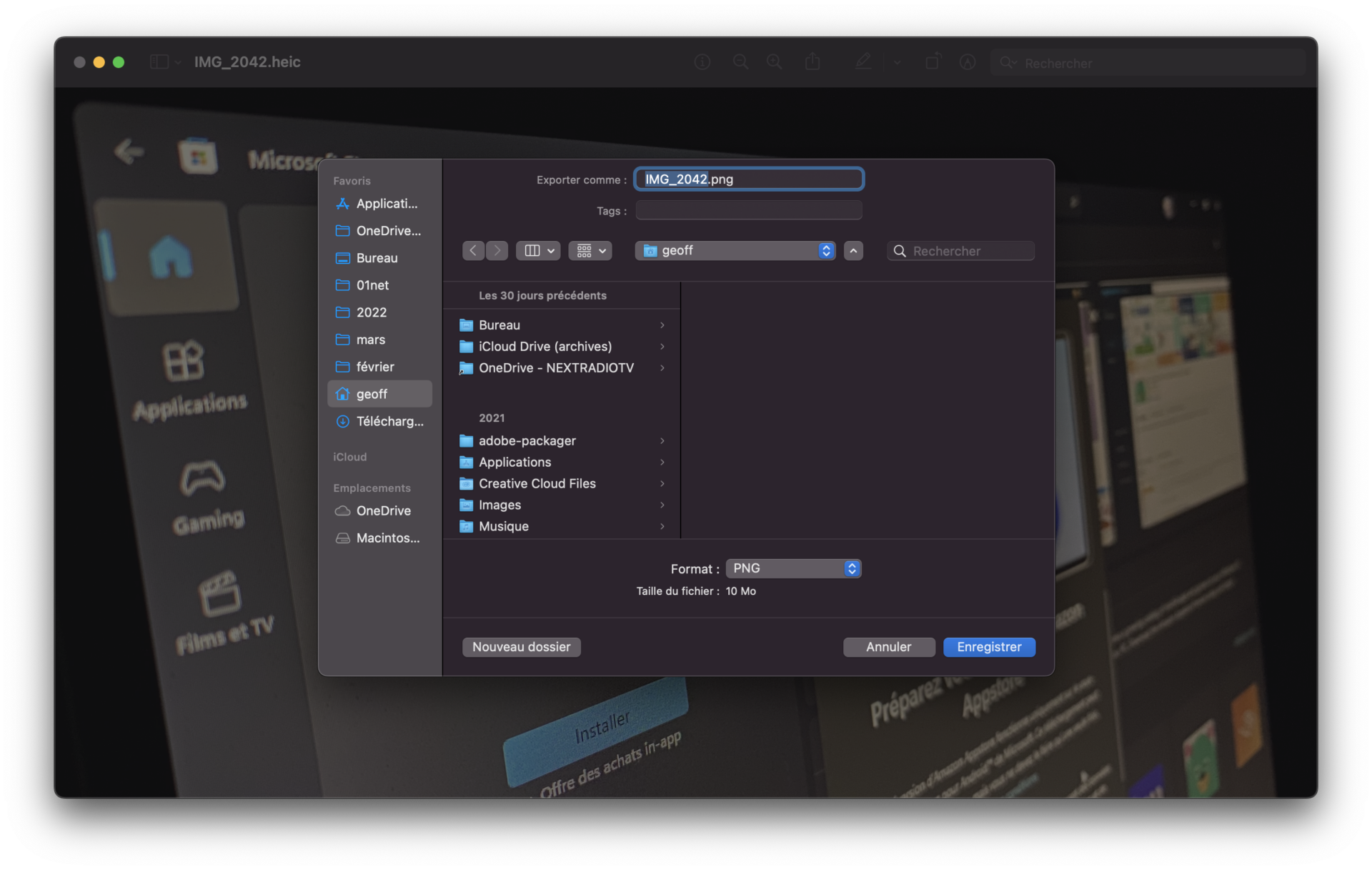Click the Rechercher field in the dialog
Screen dimensions: 1372x870
960,251
